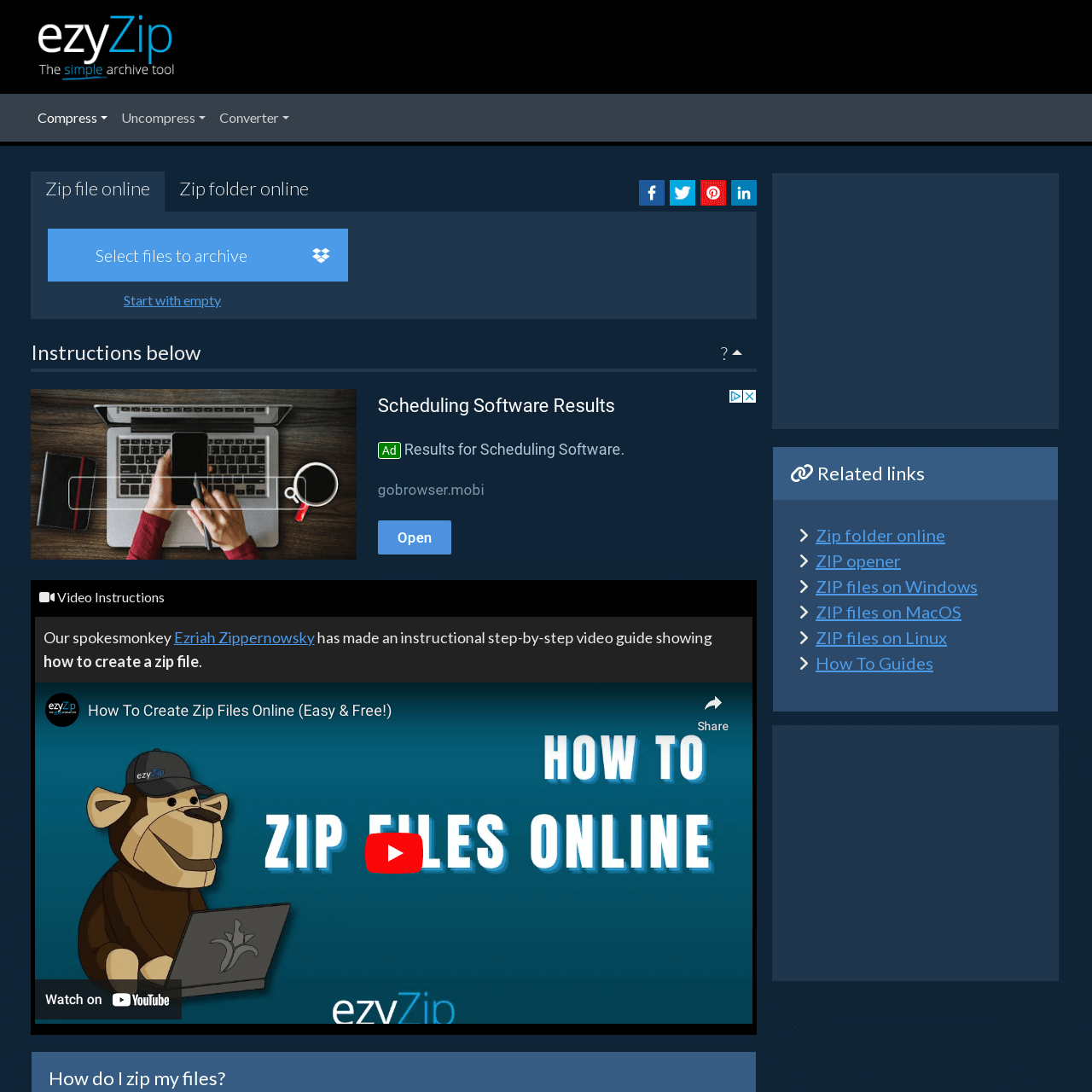
Task: Click chain icon beside Related links
Action: click(x=802, y=473)
